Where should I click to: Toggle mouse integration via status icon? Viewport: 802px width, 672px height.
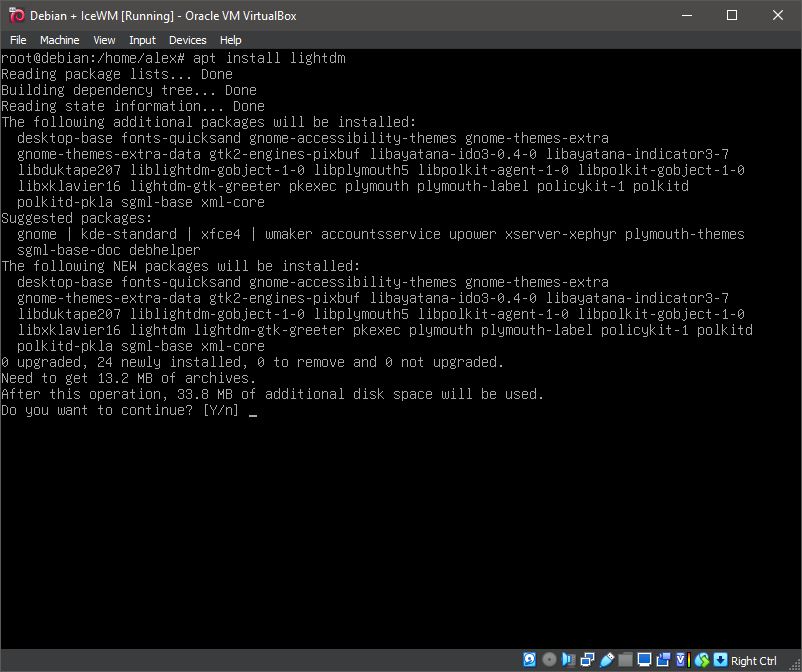pyautogui.click(x=701, y=660)
